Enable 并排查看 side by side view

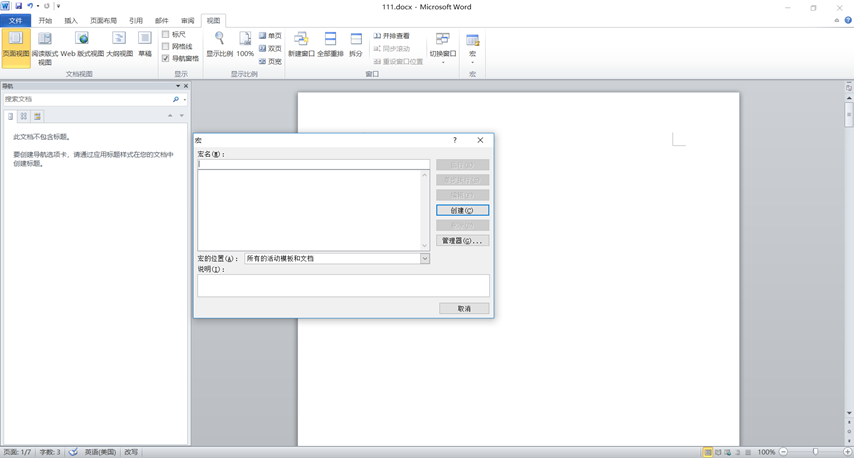tap(391, 35)
